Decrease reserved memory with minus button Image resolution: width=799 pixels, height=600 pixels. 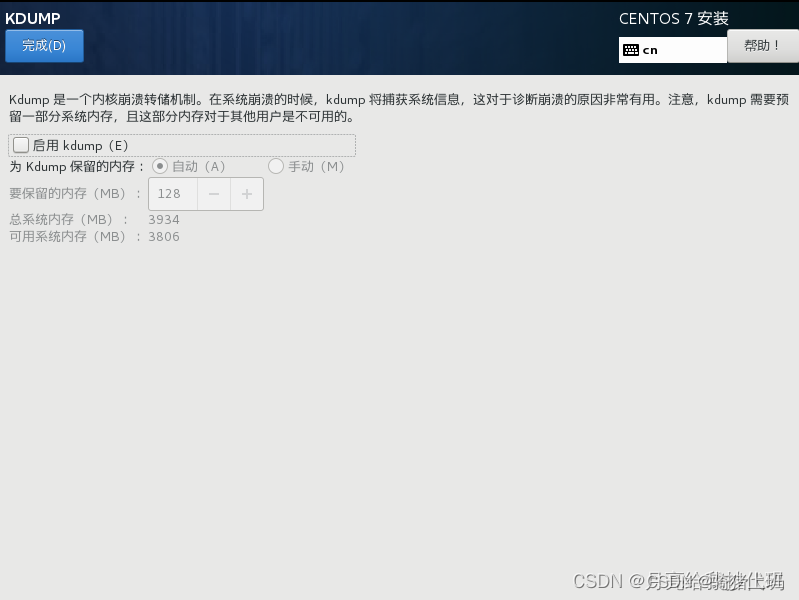214,194
